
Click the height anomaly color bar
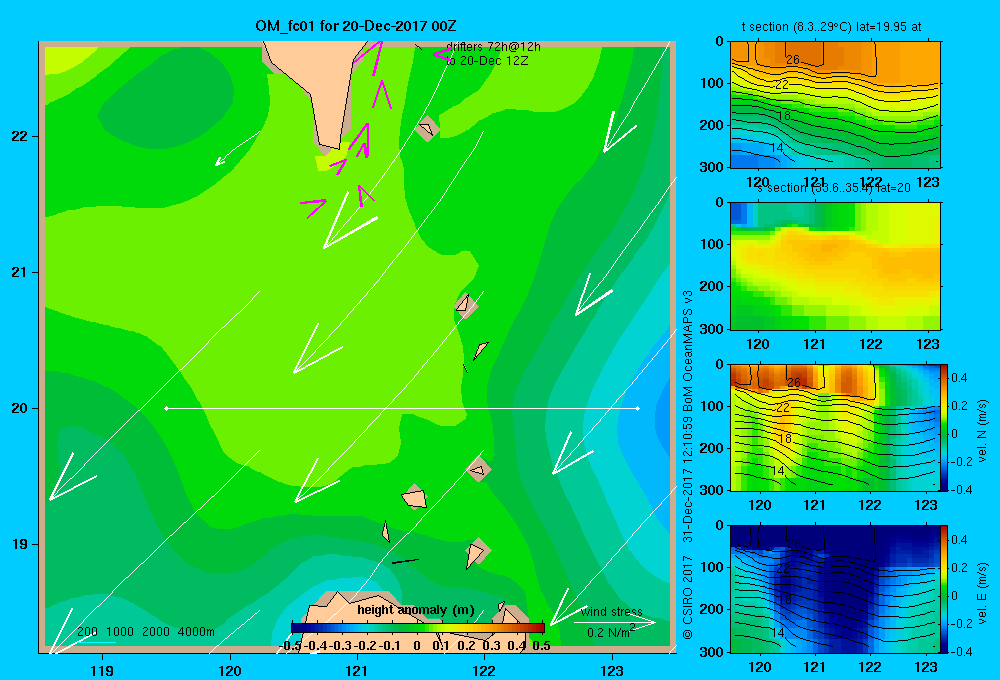[x=418, y=628]
